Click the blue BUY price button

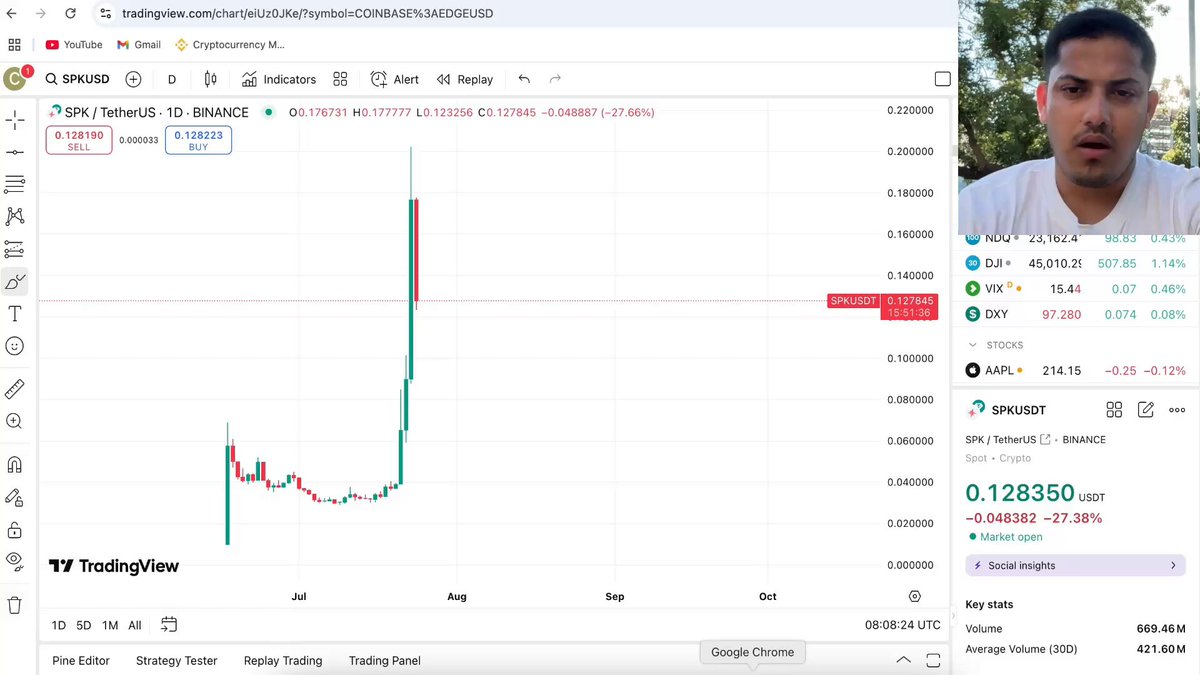tap(198, 140)
